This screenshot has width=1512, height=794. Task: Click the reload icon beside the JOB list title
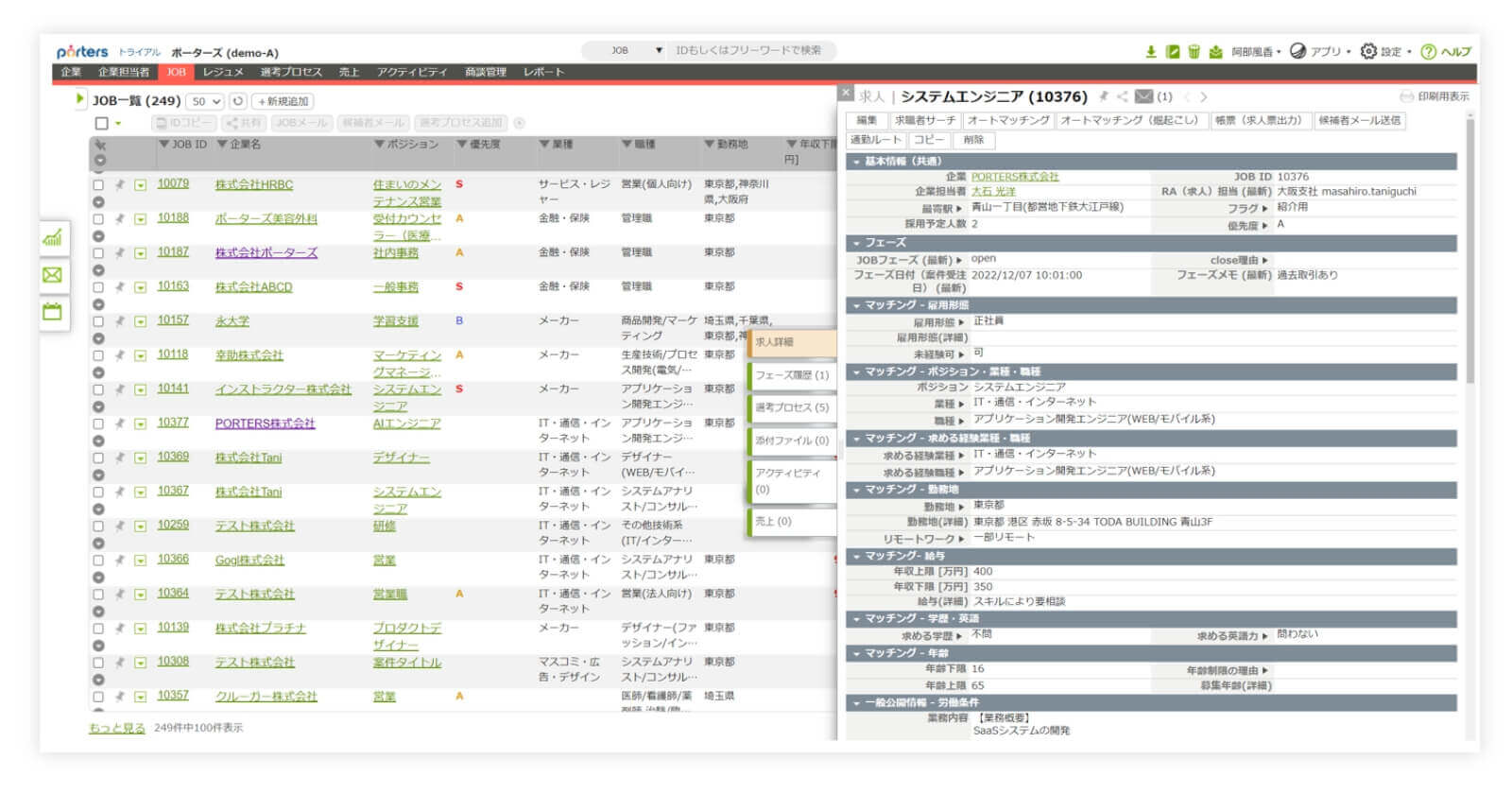[x=238, y=101]
